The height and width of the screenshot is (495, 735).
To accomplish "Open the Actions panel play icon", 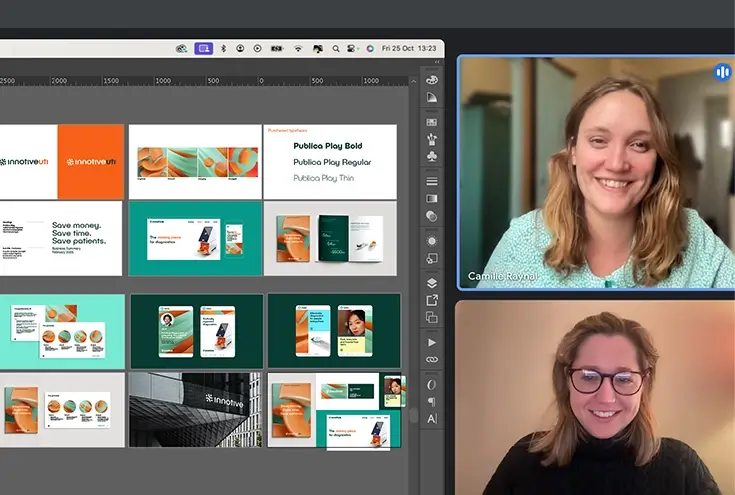I will [432, 342].
